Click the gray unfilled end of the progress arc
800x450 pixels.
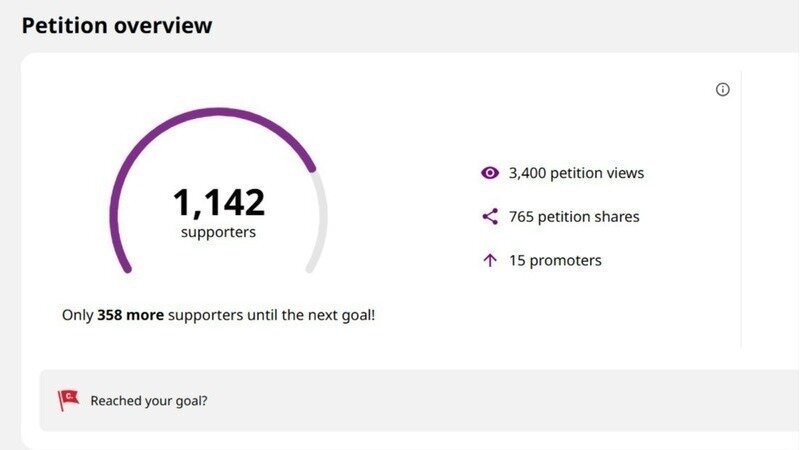pos(322,225)
